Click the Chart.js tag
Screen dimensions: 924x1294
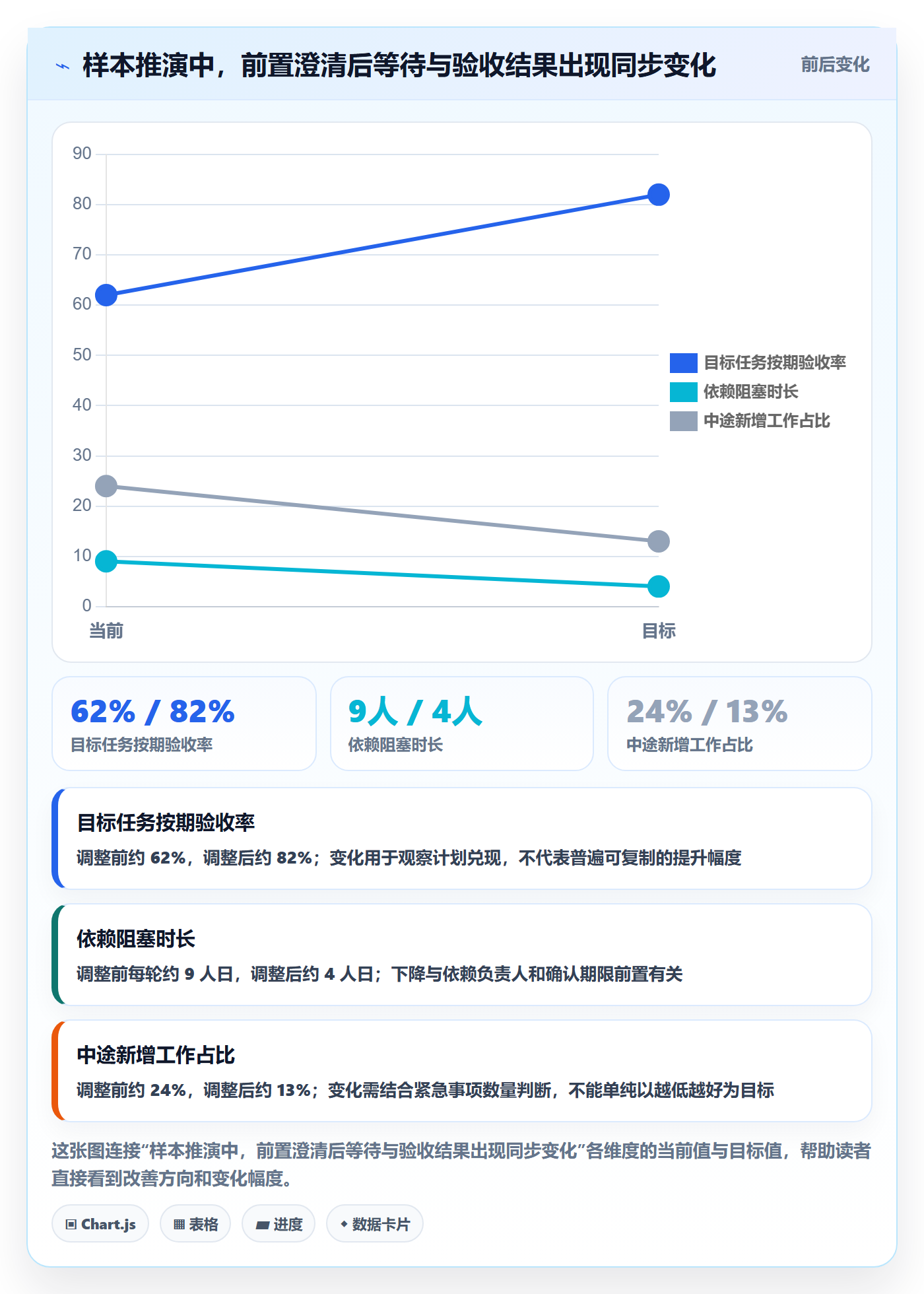click(100, 1224)
